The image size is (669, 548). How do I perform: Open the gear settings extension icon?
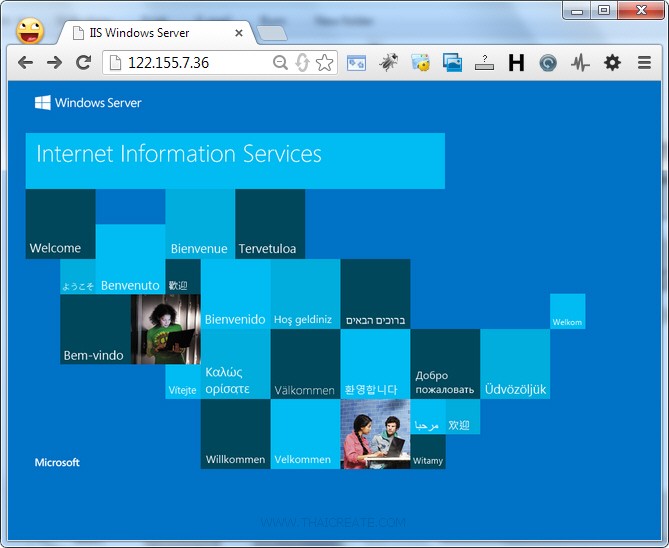pyautogui.click(x=612, y=63)
